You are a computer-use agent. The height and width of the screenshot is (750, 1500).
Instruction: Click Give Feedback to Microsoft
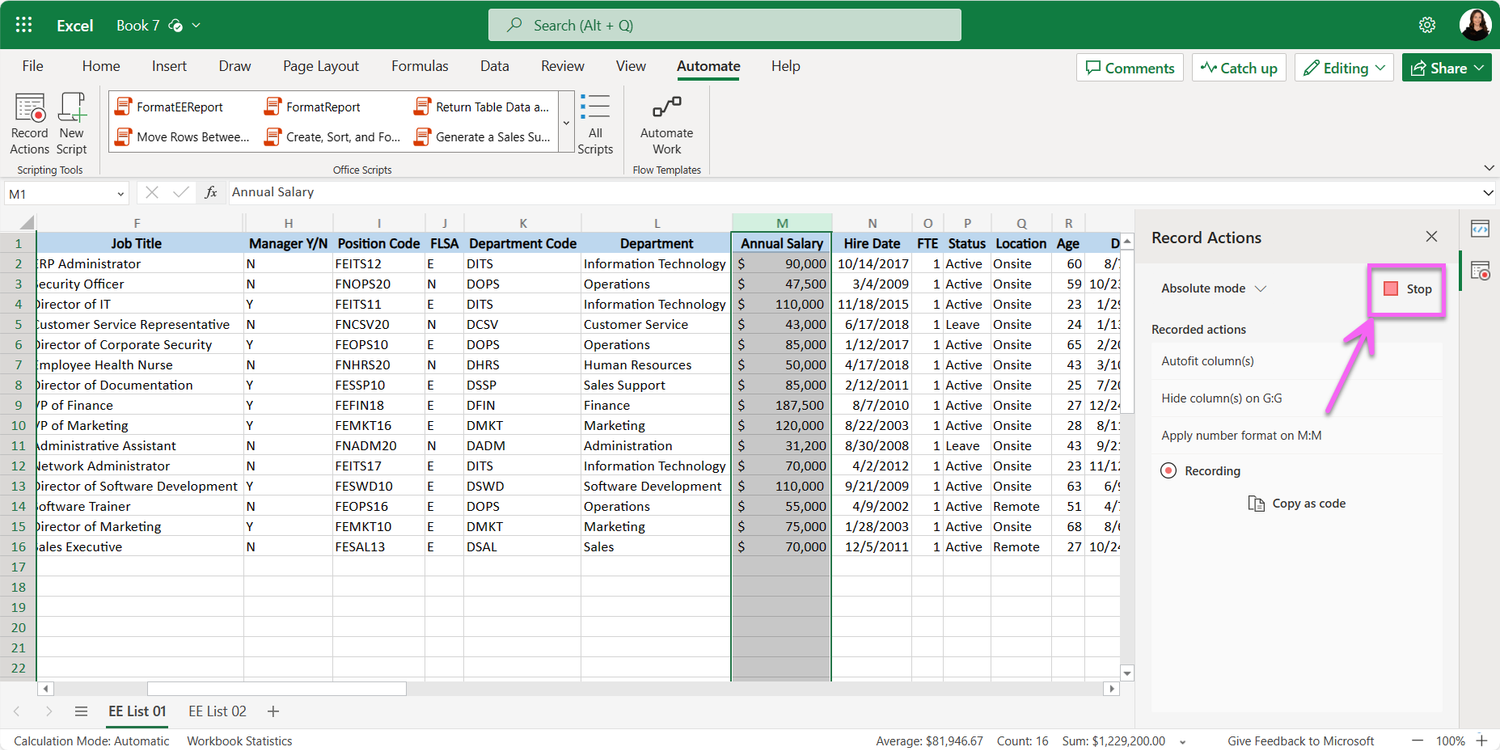[1300, 741]
